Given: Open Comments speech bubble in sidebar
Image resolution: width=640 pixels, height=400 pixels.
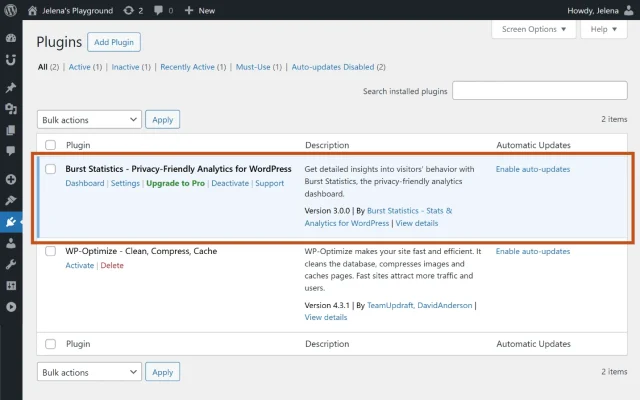Looking at the screenshot, I should click(11, 151).
